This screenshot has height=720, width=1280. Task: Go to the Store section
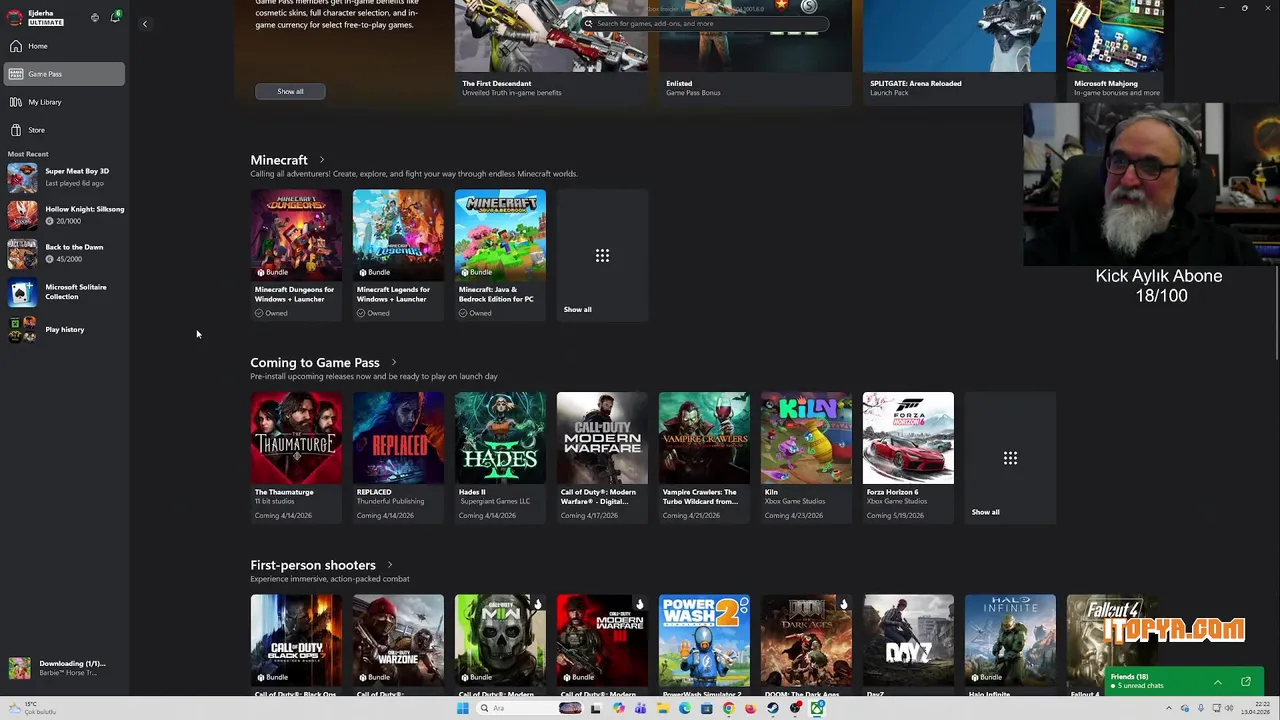click(x=64, y=130)
